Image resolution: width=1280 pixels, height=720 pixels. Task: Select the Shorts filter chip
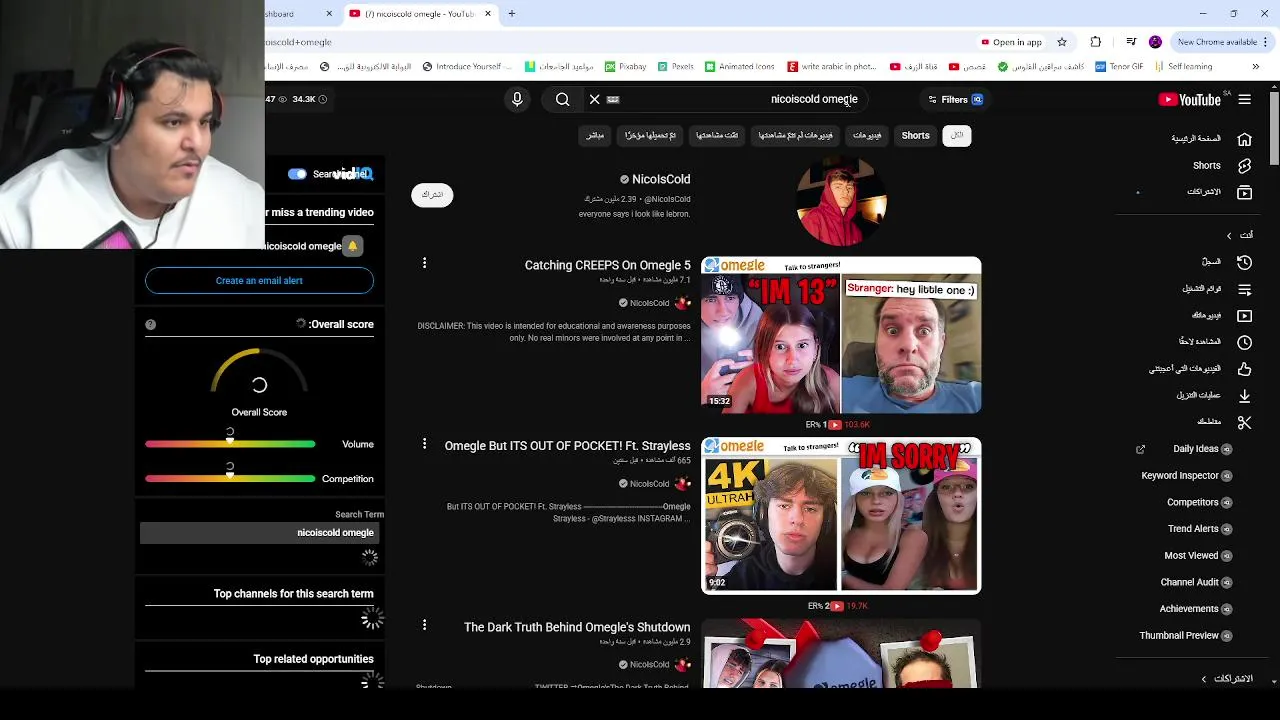point(915,135)
